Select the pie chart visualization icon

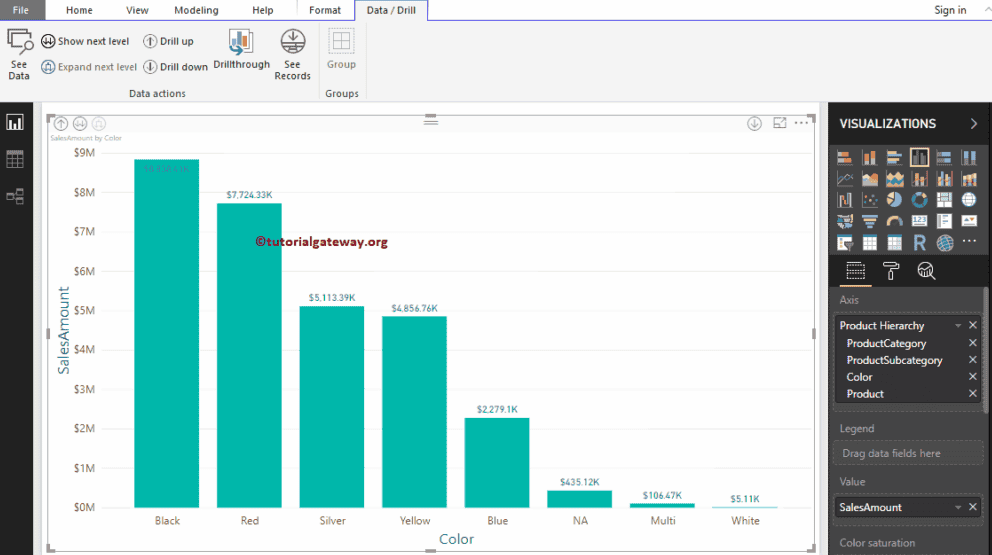(894, 200)
